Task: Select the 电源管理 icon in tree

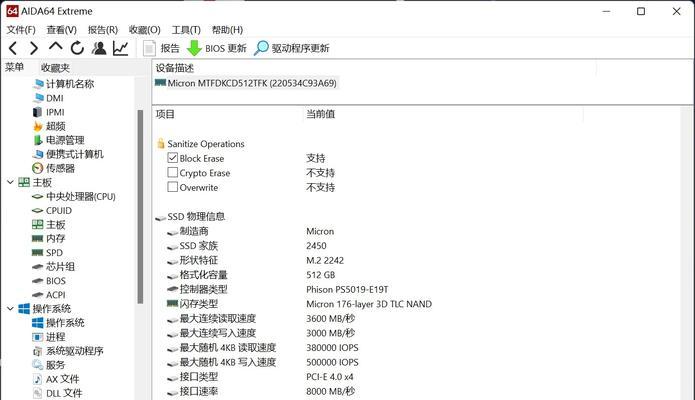Action: click(38, 140)
